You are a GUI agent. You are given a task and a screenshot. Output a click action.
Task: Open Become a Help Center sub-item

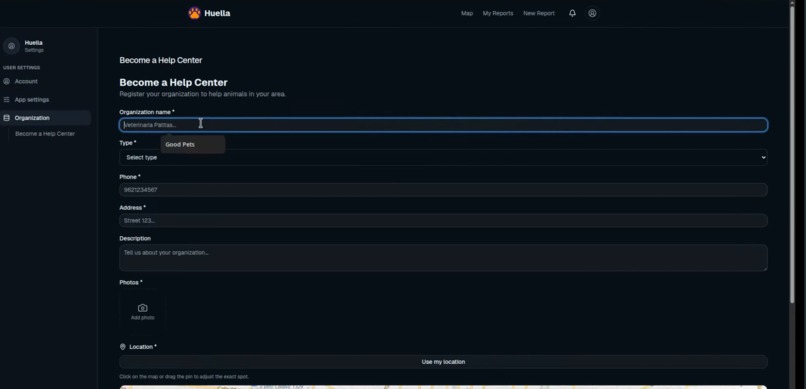[45, 134]
